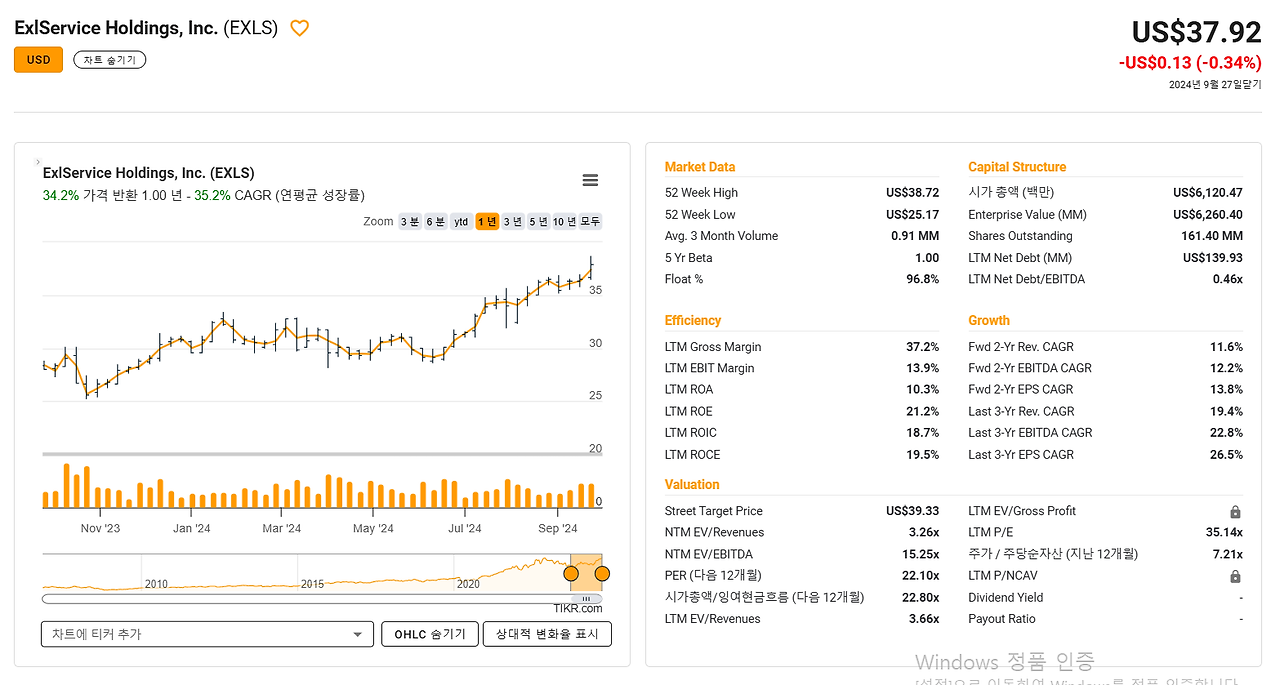Click the navigator scrollbar thumb
The image size is (1280, 685).
pyautogui.click(x=586, y=599)
